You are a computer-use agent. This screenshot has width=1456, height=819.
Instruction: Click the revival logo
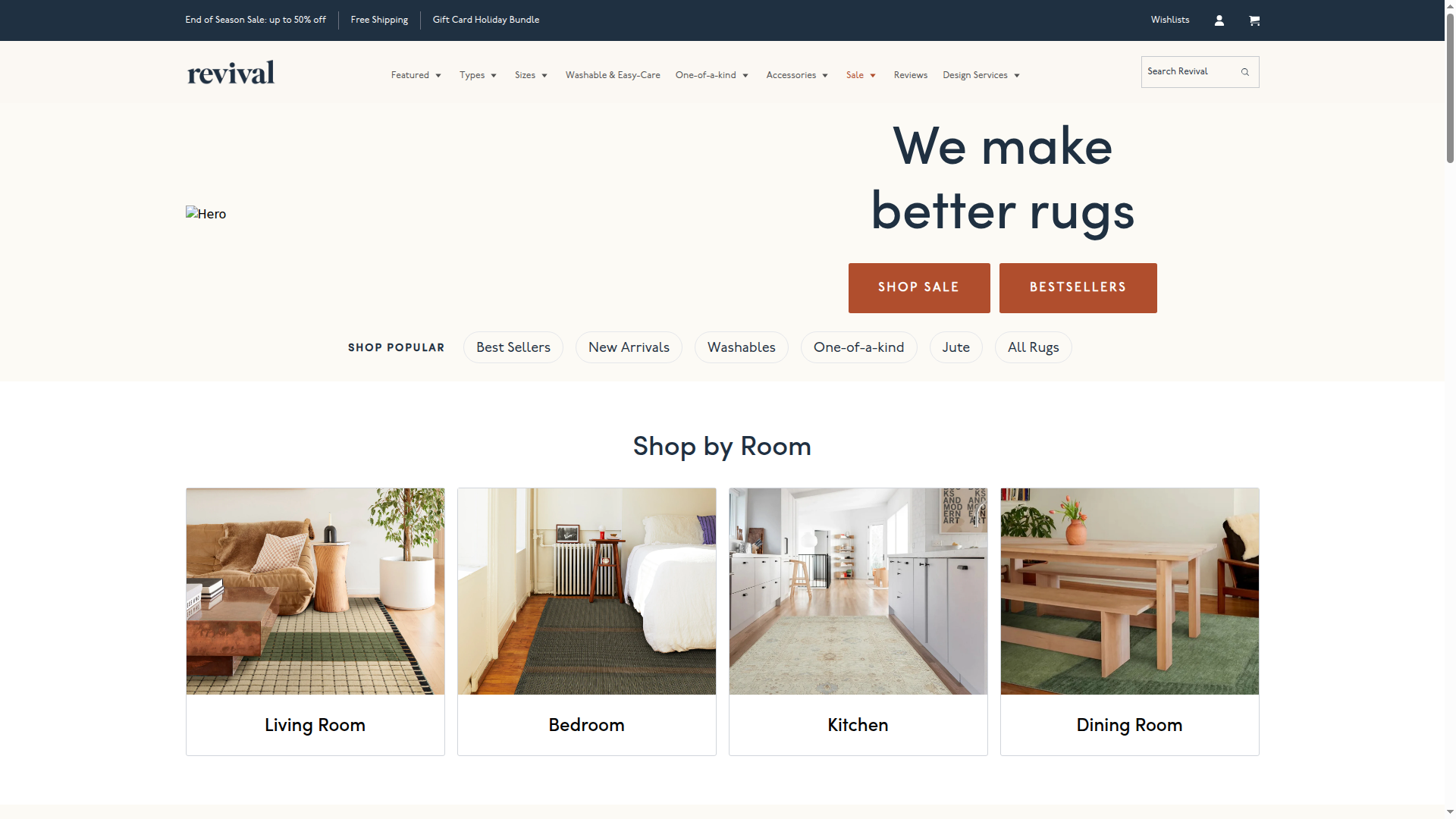[230, 72]
